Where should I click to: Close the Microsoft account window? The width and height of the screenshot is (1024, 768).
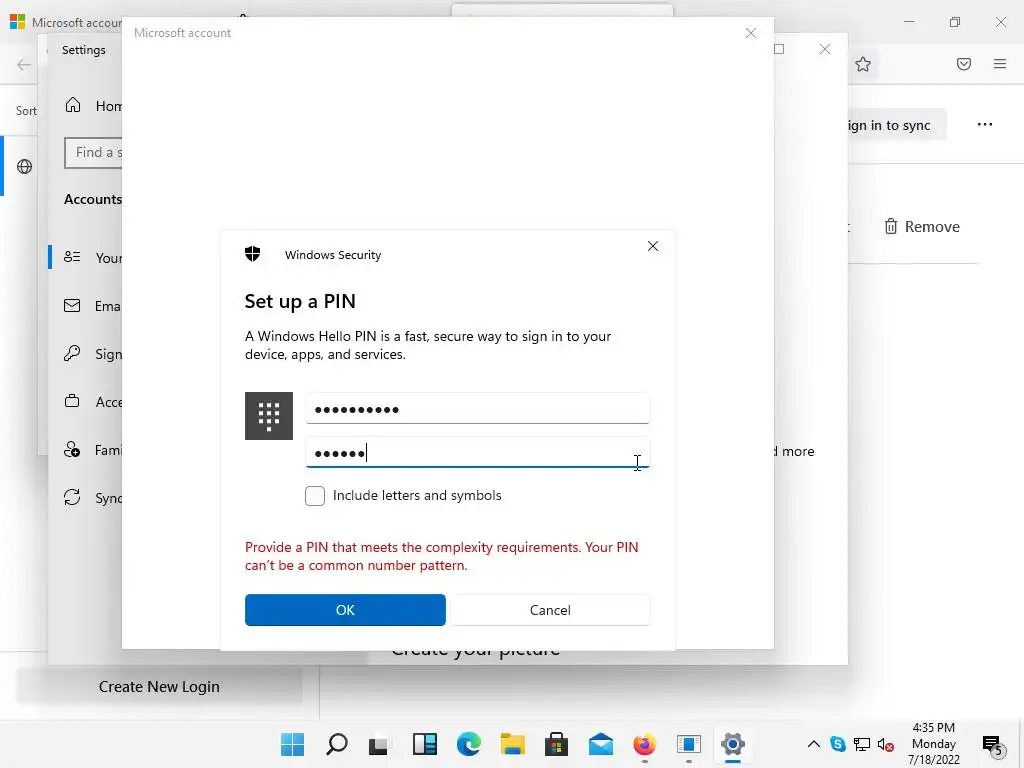[750, 33]
